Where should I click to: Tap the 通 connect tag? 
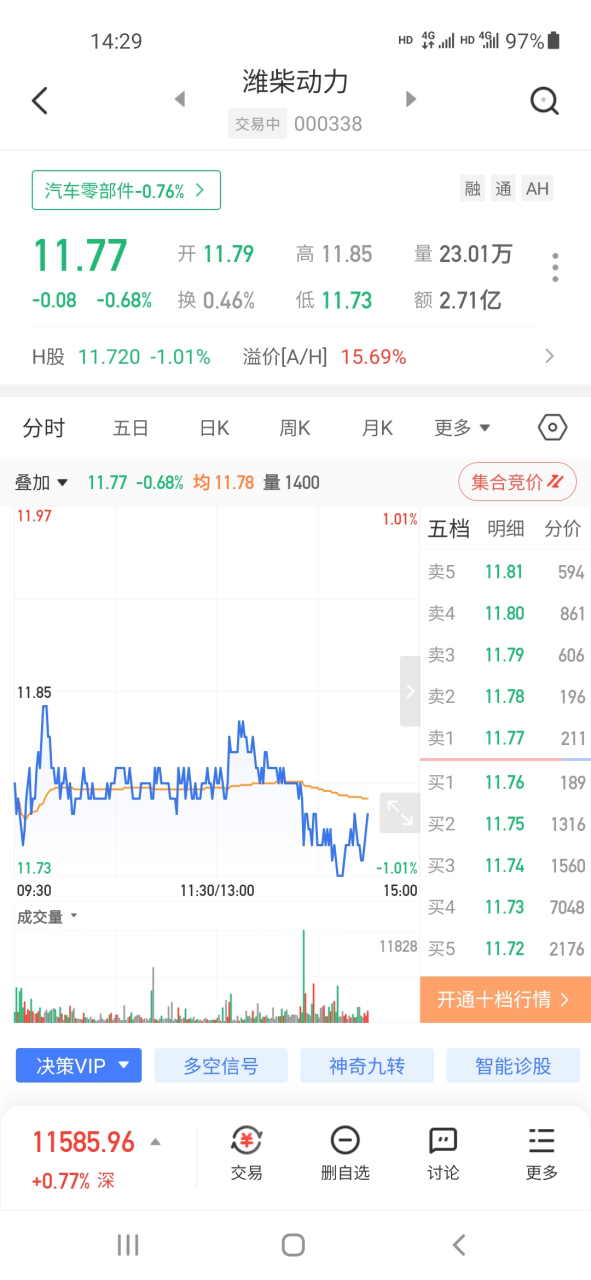click(503, 189)
